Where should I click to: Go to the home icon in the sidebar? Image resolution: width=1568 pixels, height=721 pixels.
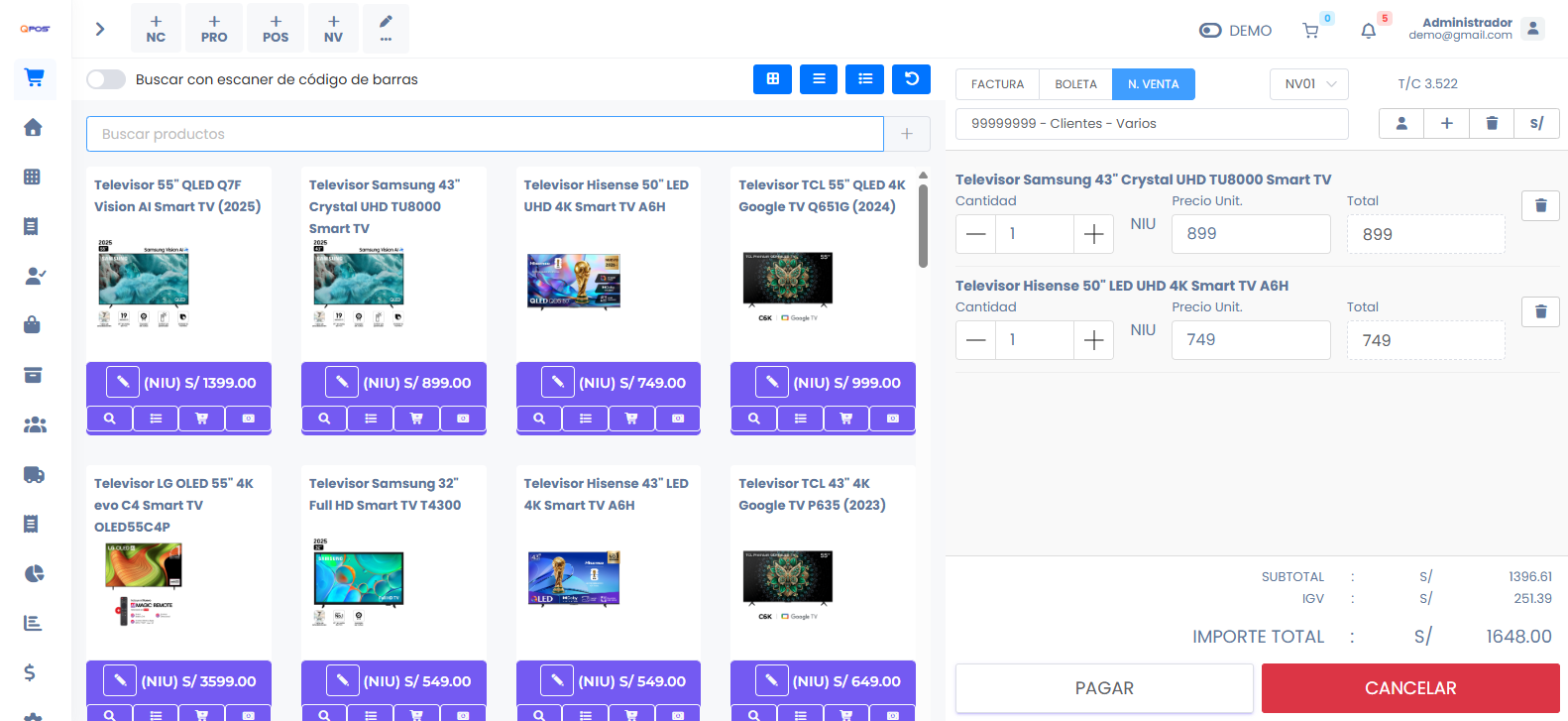(33, 127)
